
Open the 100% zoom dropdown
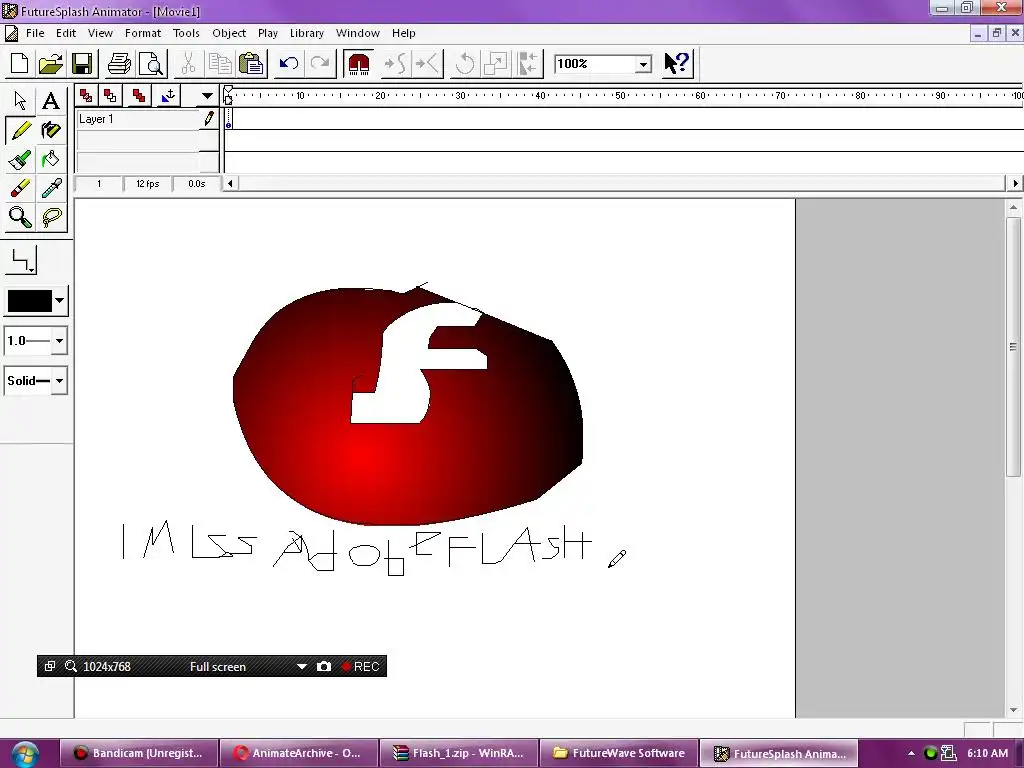click(x=643, y=64)
